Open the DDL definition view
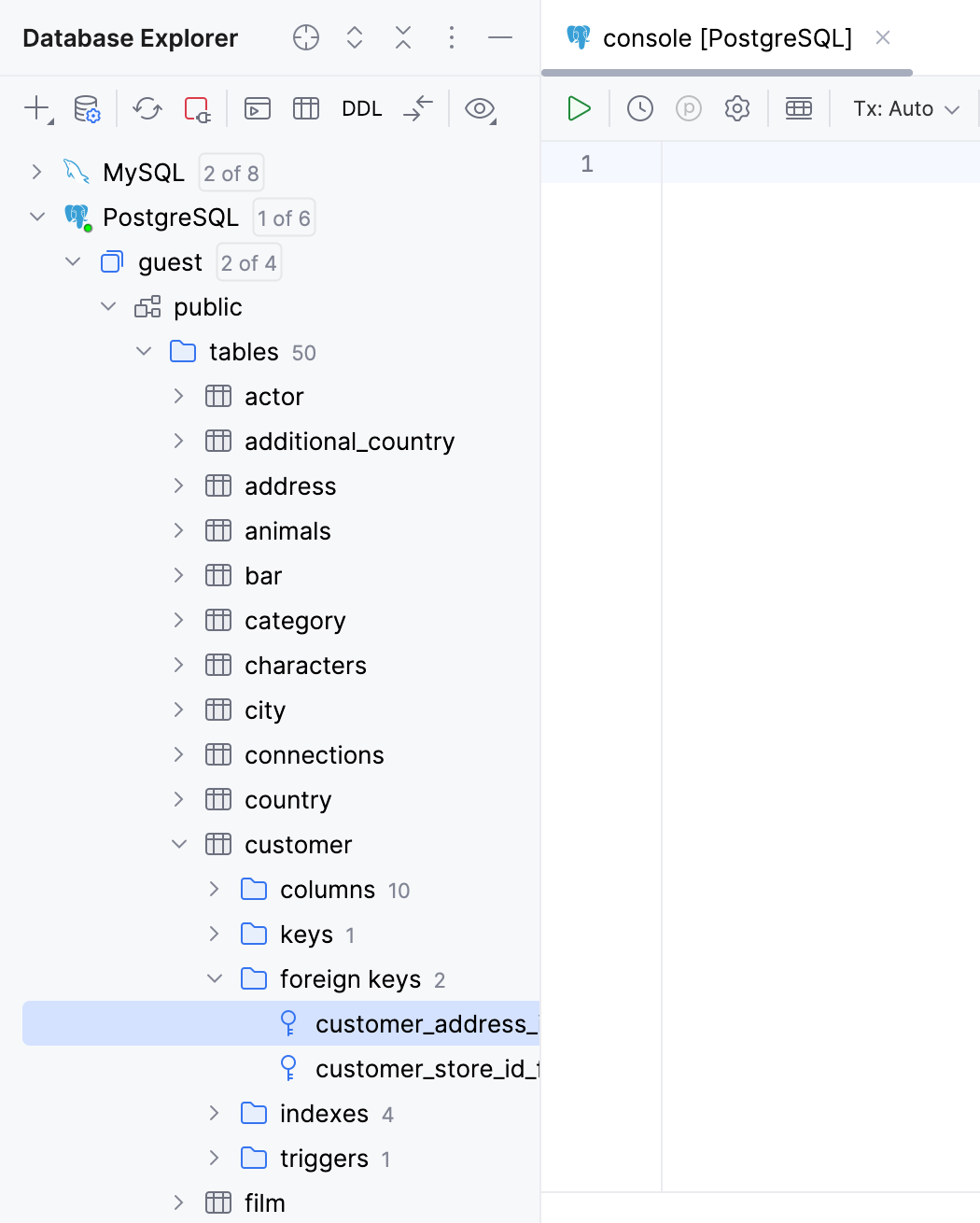 361,108
